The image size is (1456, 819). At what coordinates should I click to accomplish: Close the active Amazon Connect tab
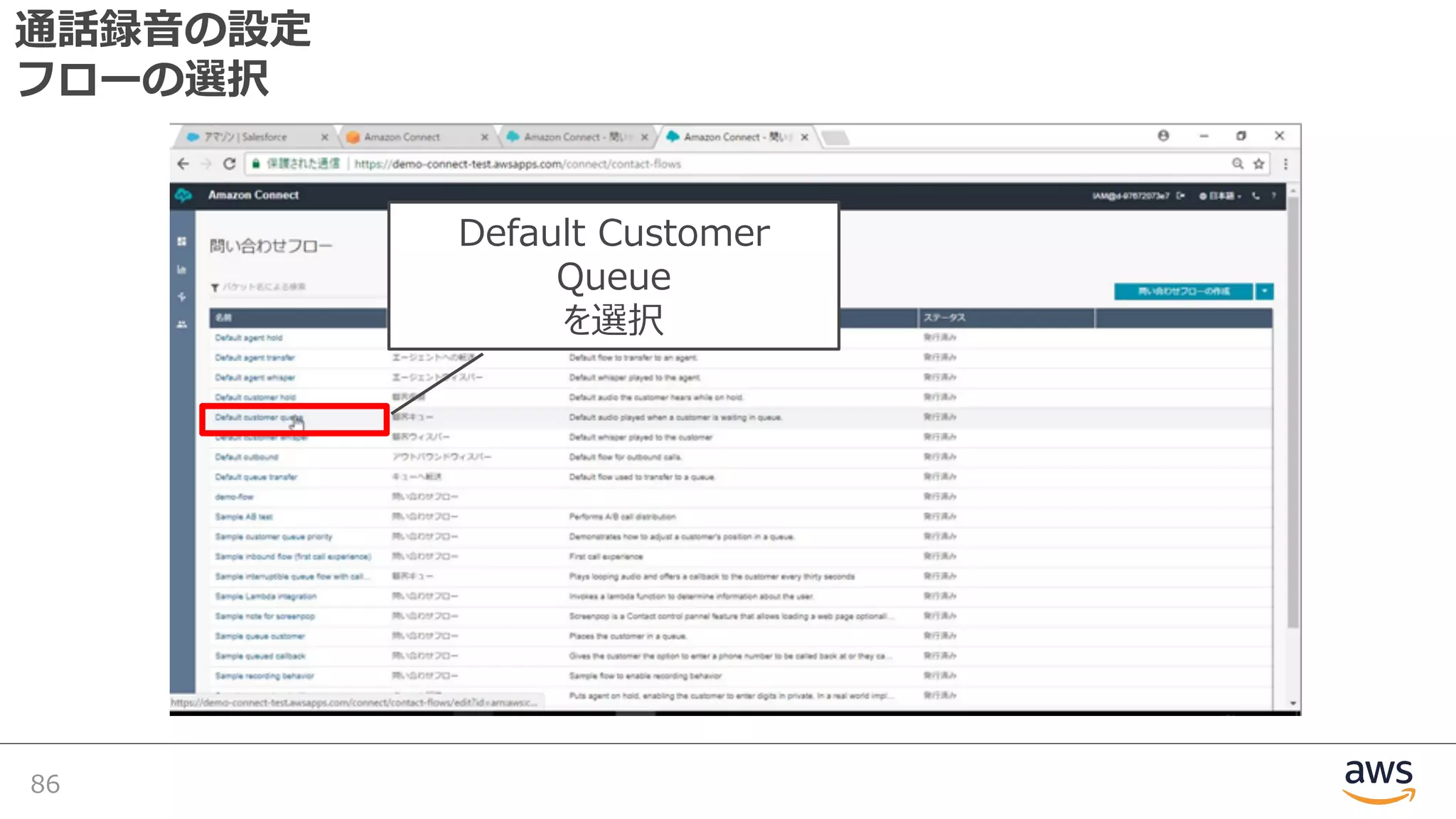point(804,137)
